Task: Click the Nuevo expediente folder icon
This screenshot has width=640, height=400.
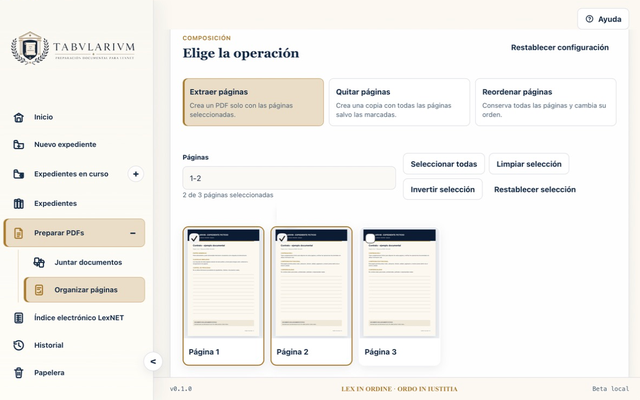Action: point(19,144)
